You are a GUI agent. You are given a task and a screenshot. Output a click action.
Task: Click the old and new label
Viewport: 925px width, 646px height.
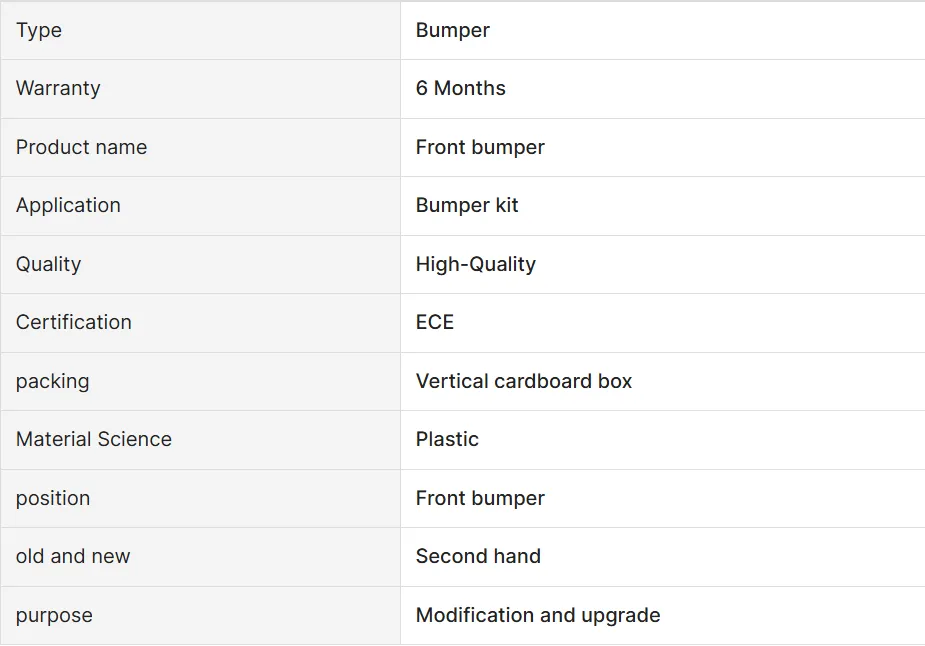pos(72,556)
